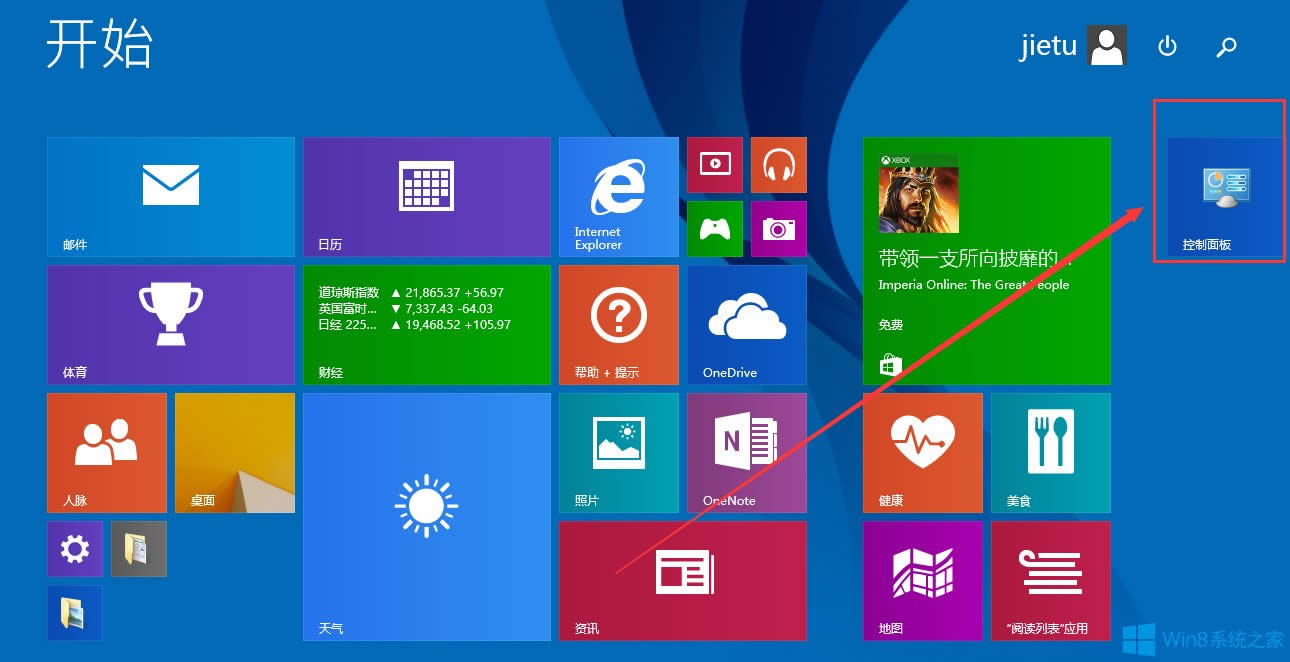Launch Internet Explorer
Screen dimensions: 1290x662
click(618, 196)
